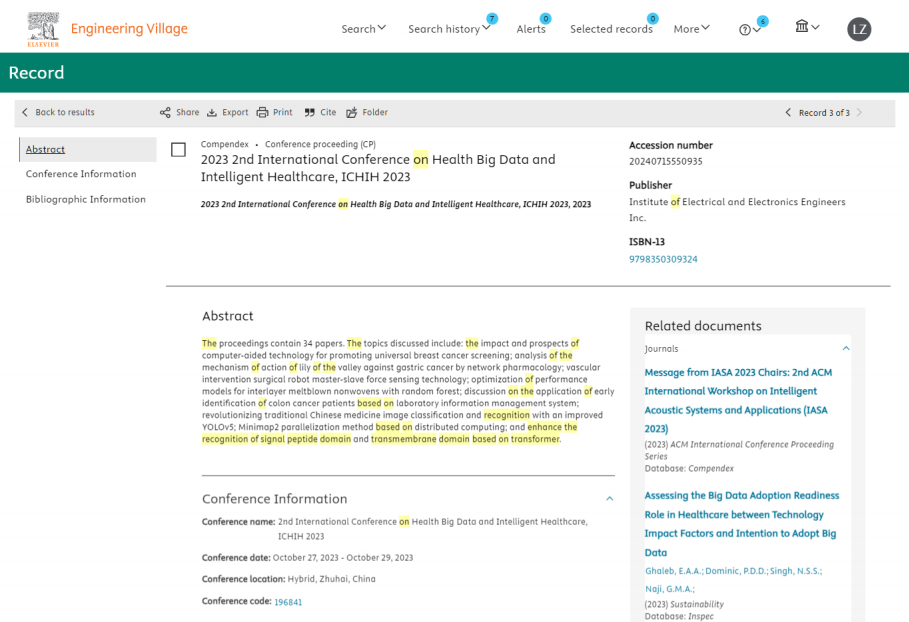Click the help notification badge 6

pos(763,21)
